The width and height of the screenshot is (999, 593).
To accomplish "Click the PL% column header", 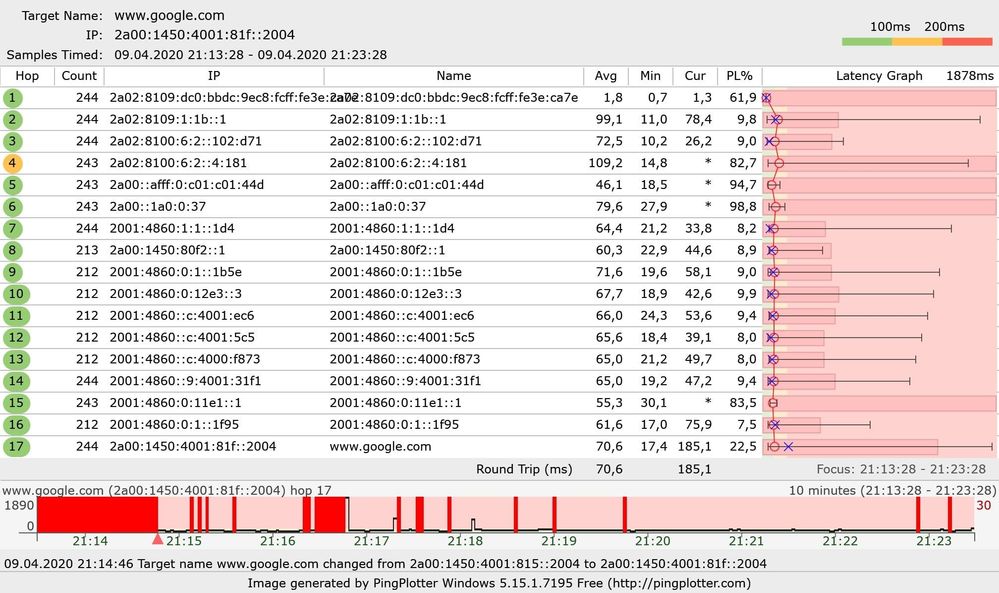I will 740,76.
